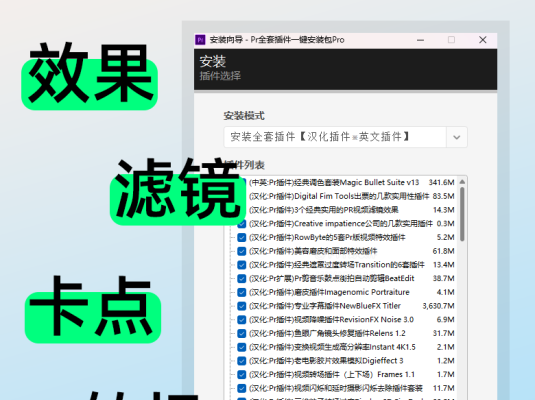
Task: Toggle RevisionFX Noise 3.0 checkbox
Action: [x=242, y=320]
